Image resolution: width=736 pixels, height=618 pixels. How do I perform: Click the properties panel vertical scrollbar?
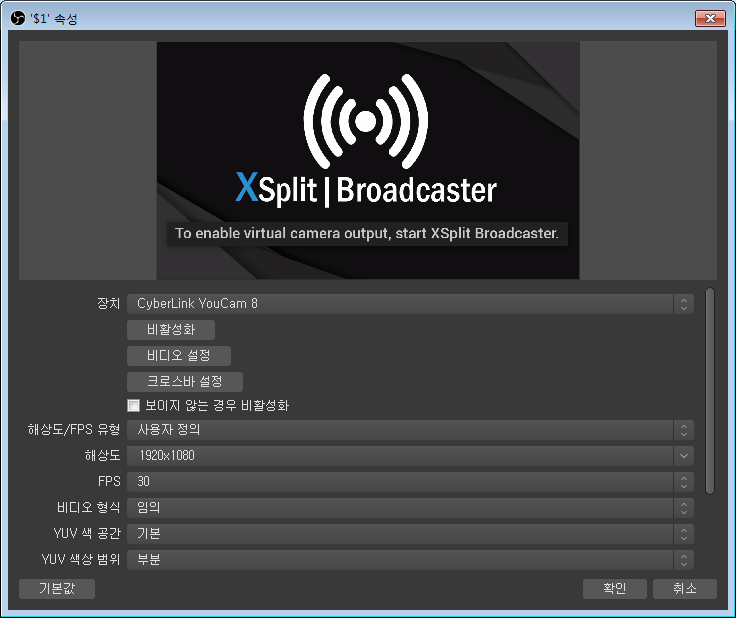pos(710,391)
